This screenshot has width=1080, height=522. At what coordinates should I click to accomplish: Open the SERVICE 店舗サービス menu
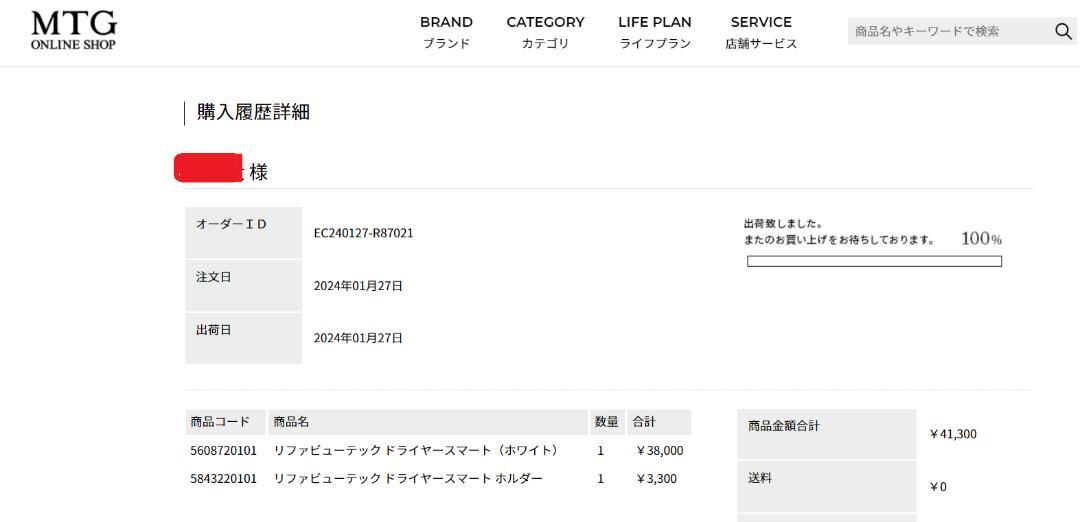tap(761, 32)
